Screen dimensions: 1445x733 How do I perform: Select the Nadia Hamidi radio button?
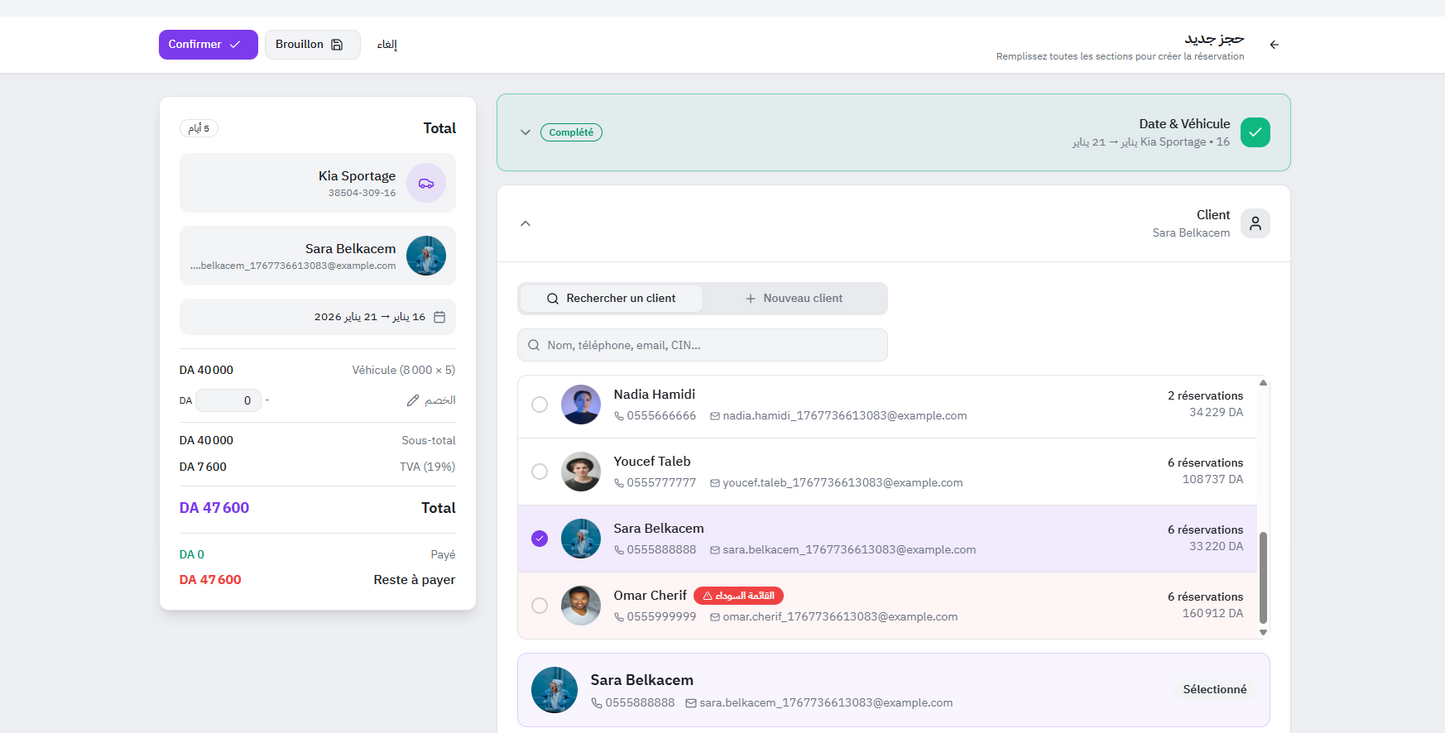[540, 405]
